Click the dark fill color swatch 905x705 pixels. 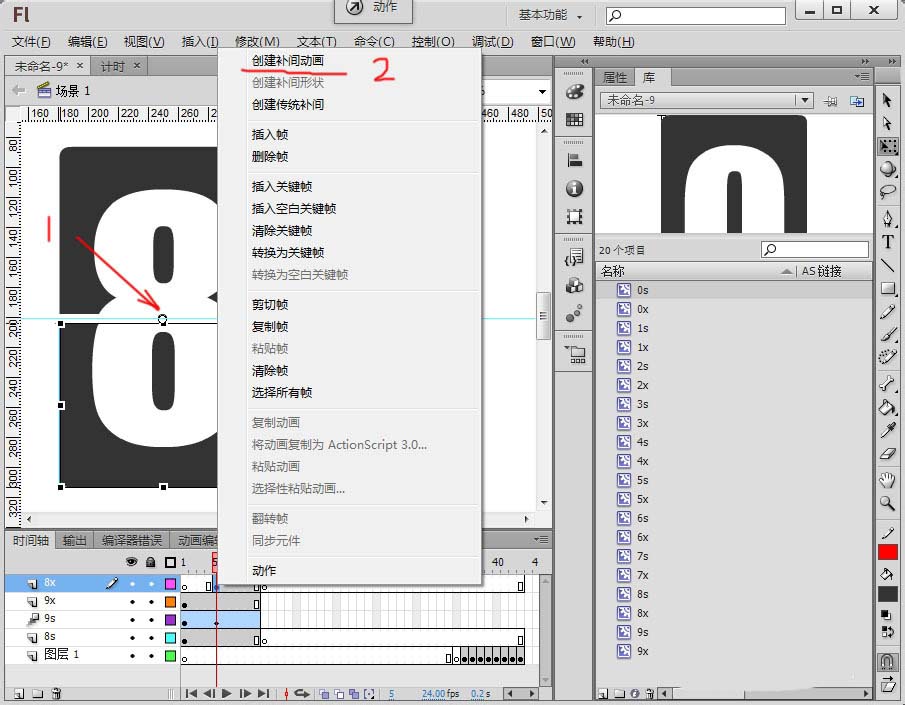pos(888,594)
